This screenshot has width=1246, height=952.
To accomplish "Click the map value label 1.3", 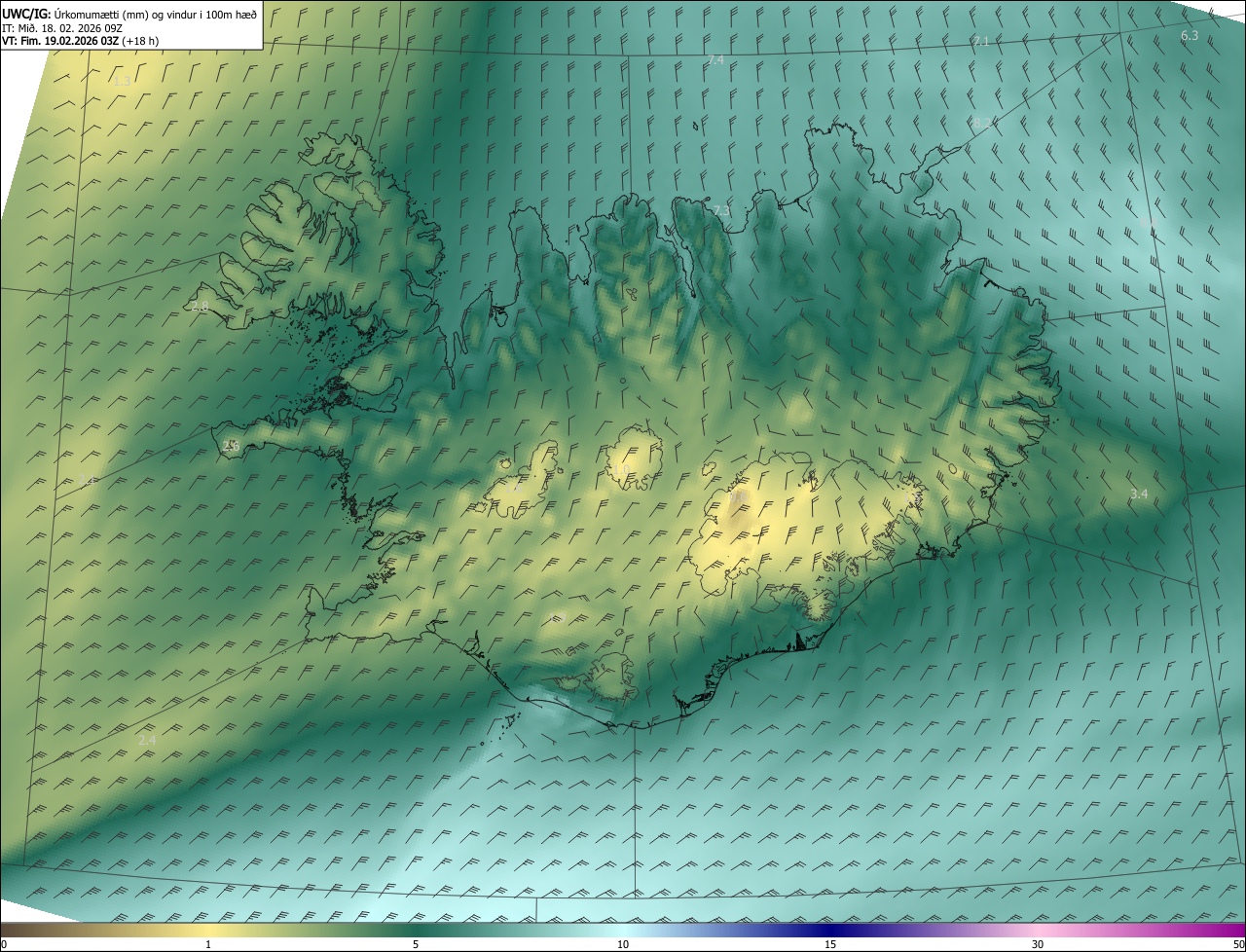I will coord(122,82).
